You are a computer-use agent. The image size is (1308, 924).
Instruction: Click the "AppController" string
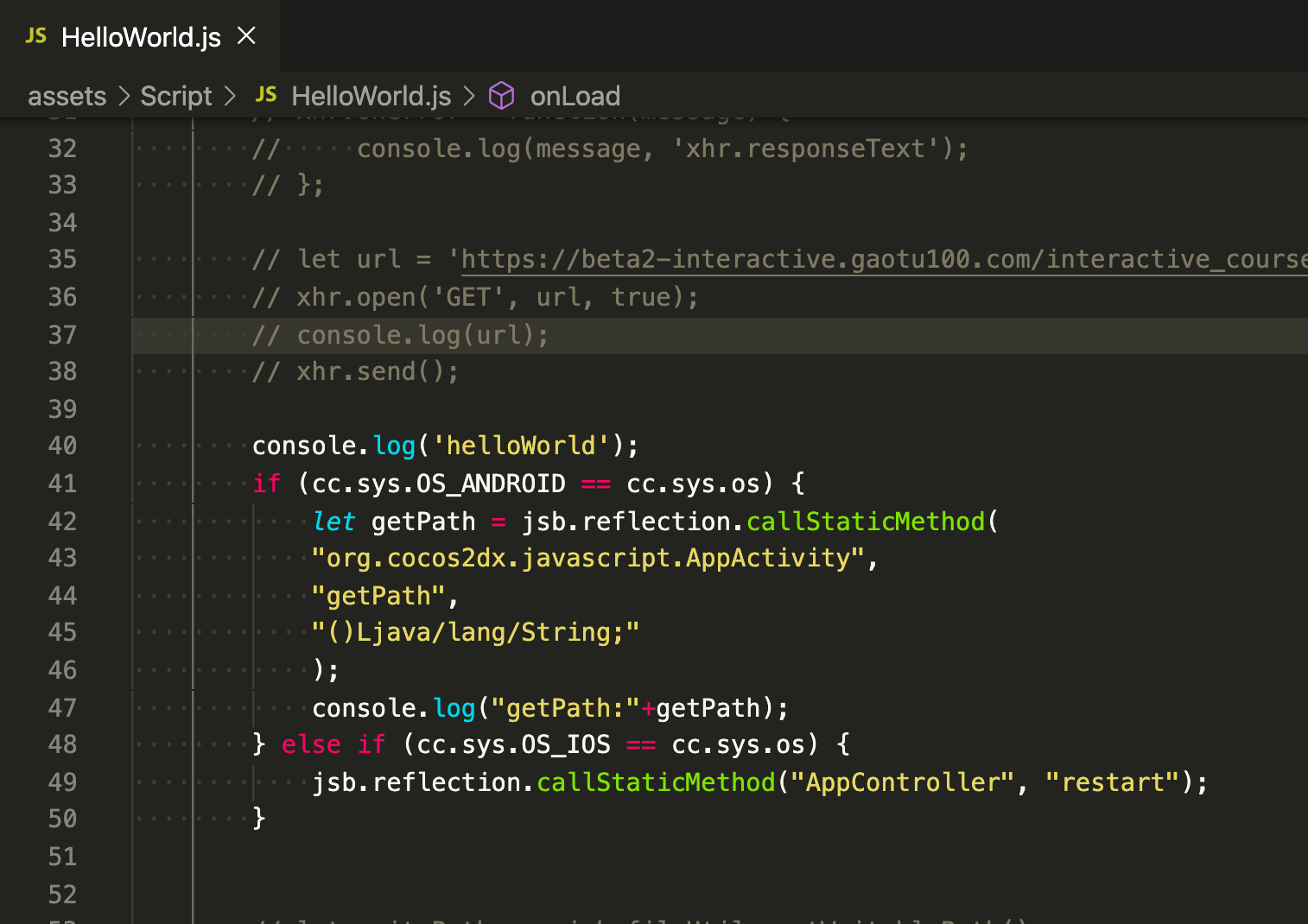pos(903,782)
